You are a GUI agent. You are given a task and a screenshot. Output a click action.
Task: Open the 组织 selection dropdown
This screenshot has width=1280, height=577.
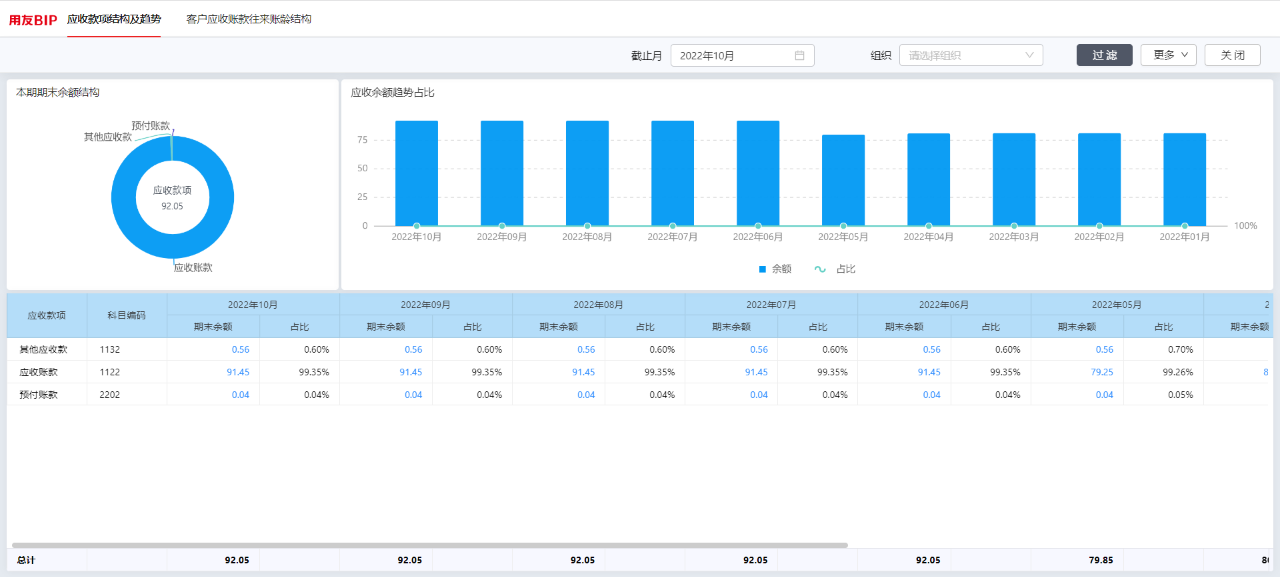[x=970, y=56]
